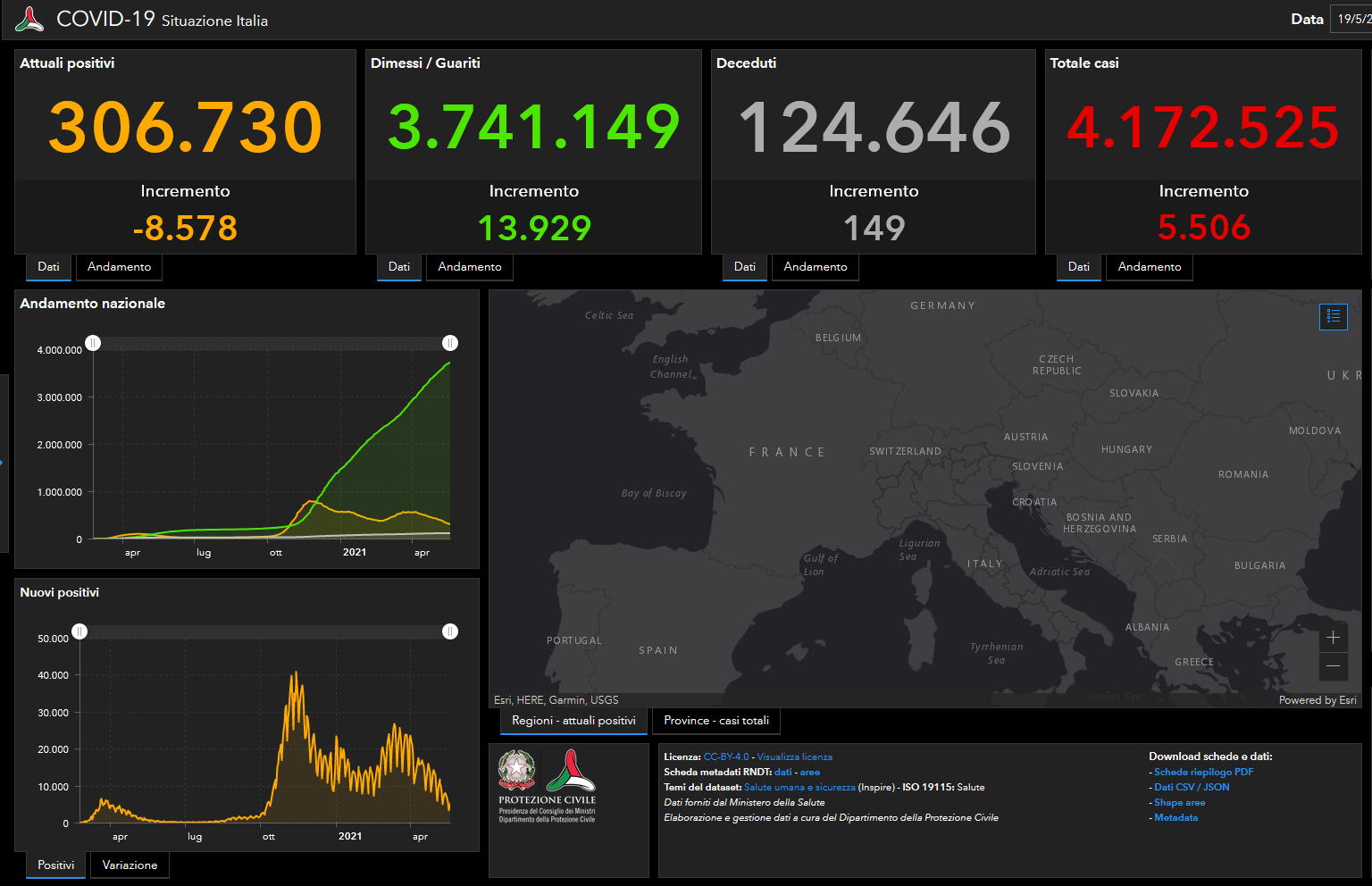Click the COVID-19 dashboard header logo
The height and width of the screenshot is (886, 1372).
(x=29, y=18)
